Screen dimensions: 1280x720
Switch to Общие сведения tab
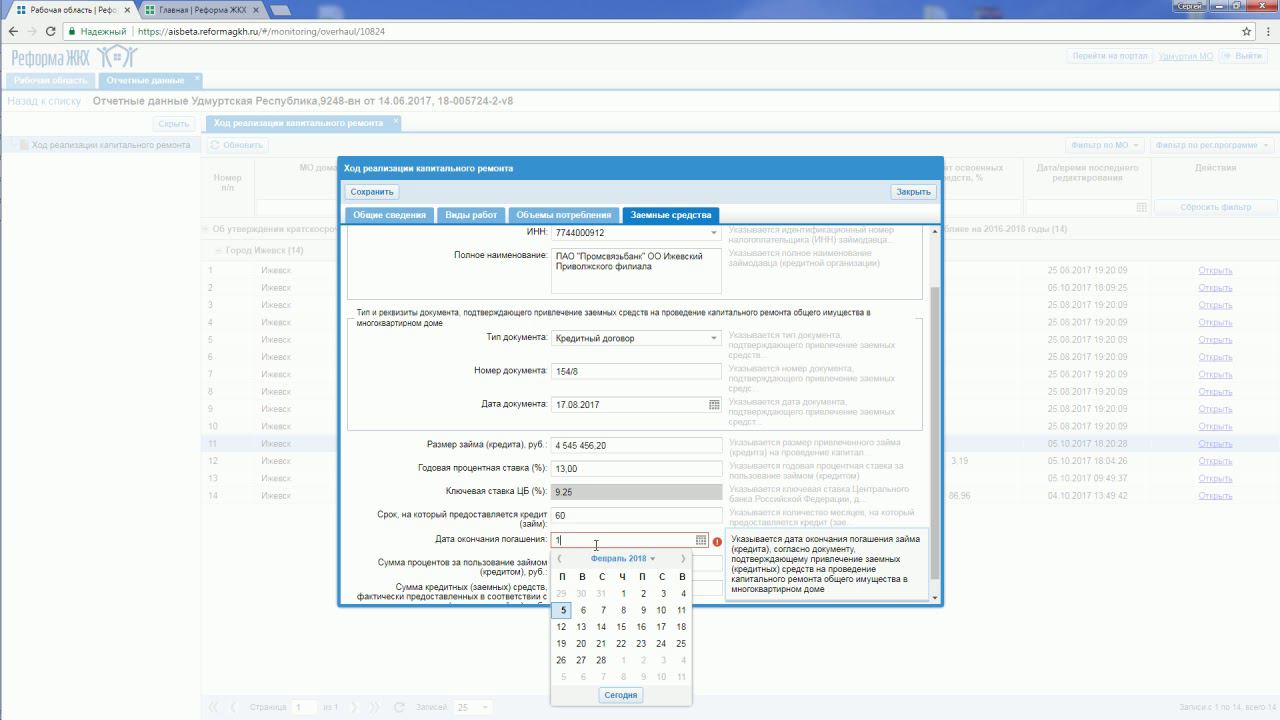[389, 215]
